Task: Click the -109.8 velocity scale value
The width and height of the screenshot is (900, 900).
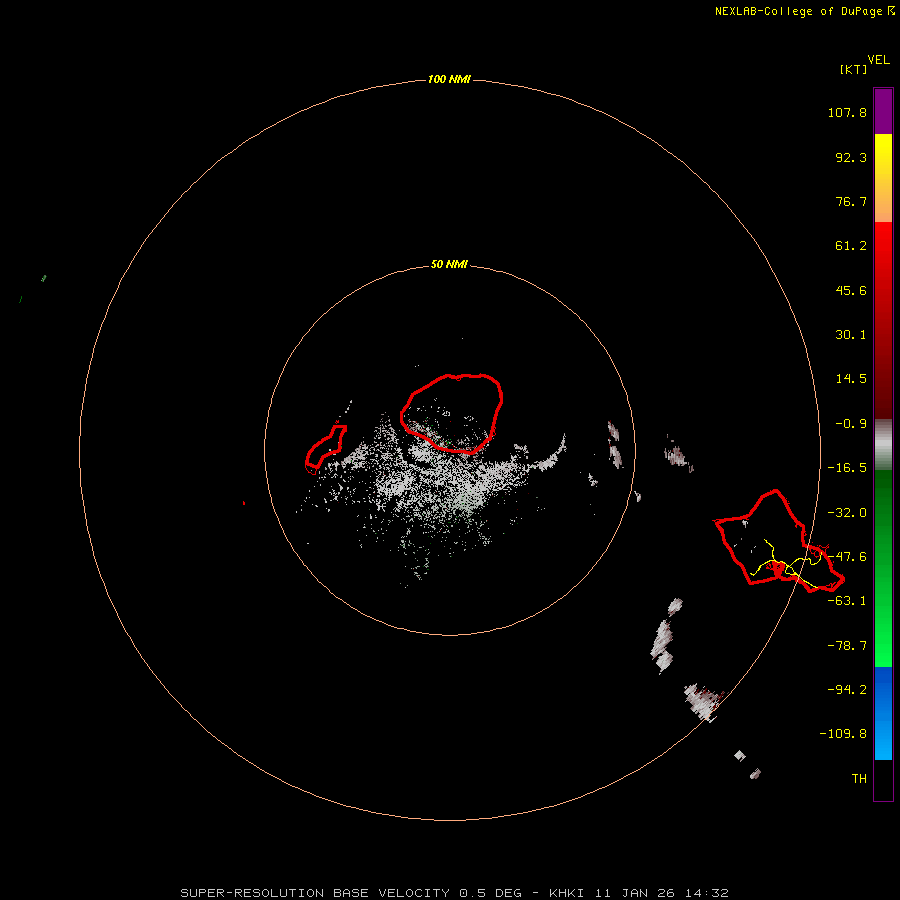Action: 843,734
